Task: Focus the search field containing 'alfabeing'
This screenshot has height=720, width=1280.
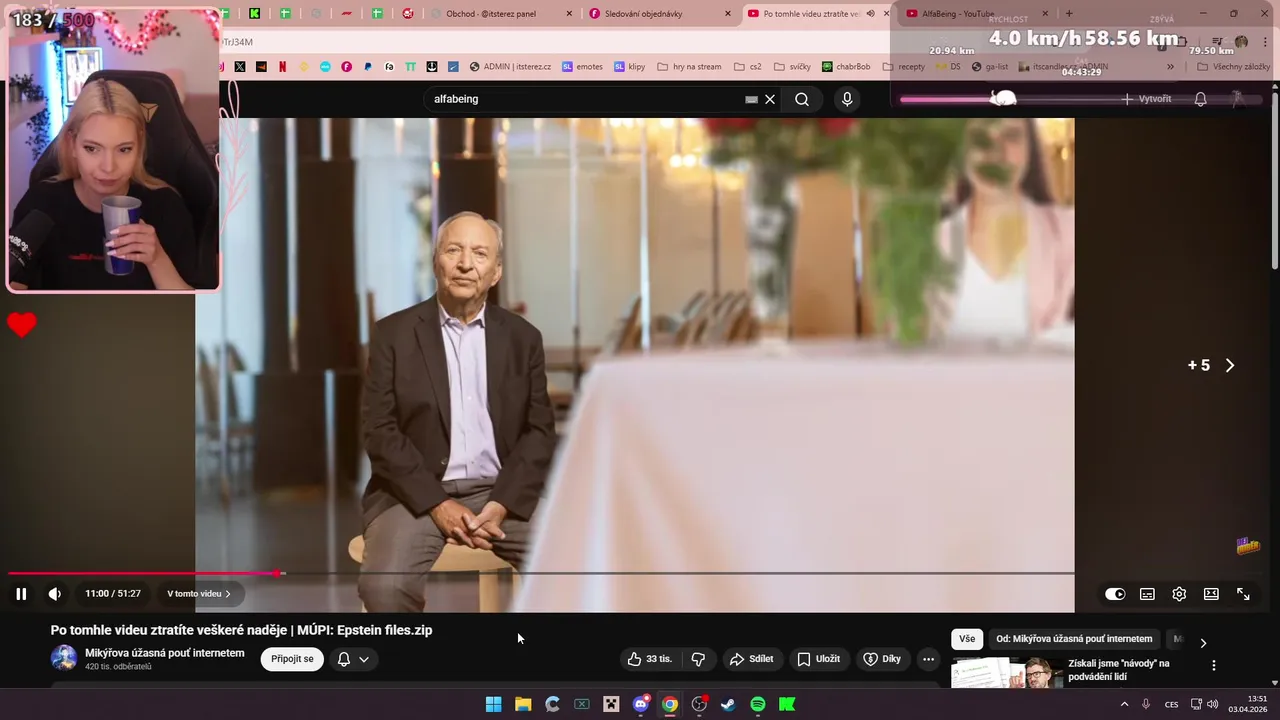Action: (x=585, y=99)
